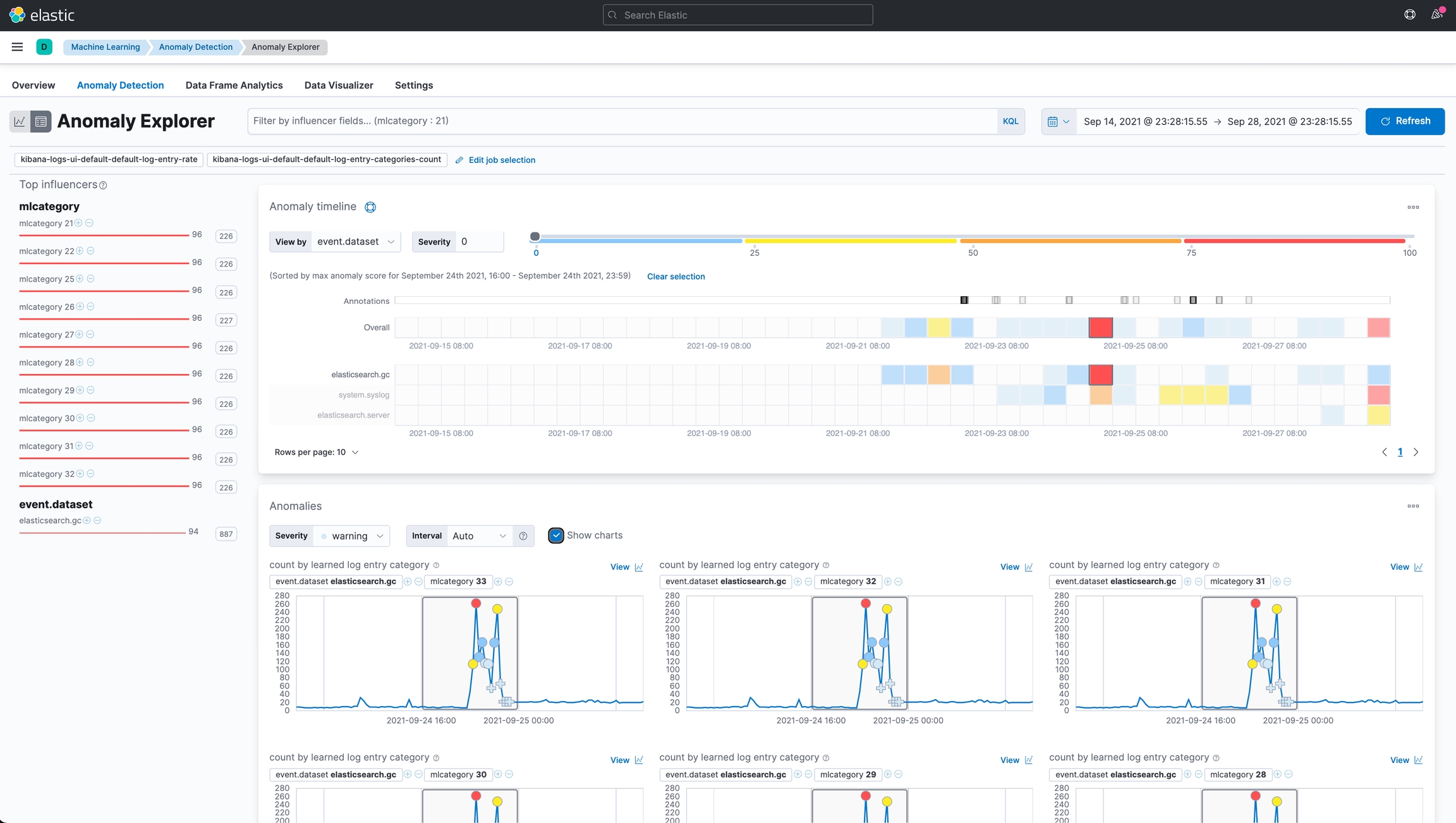Viewport: 1456px width, 823px height.
Task: Click yellow anomaly marker in mlcategory 31 chart
Action: tap(1277, 609)
